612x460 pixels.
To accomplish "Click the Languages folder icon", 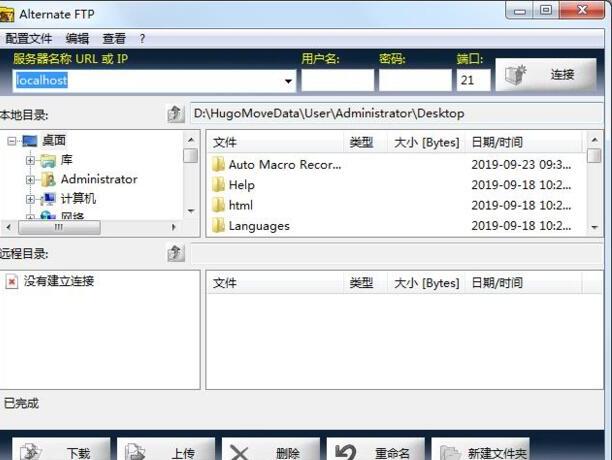I will 219,225.
